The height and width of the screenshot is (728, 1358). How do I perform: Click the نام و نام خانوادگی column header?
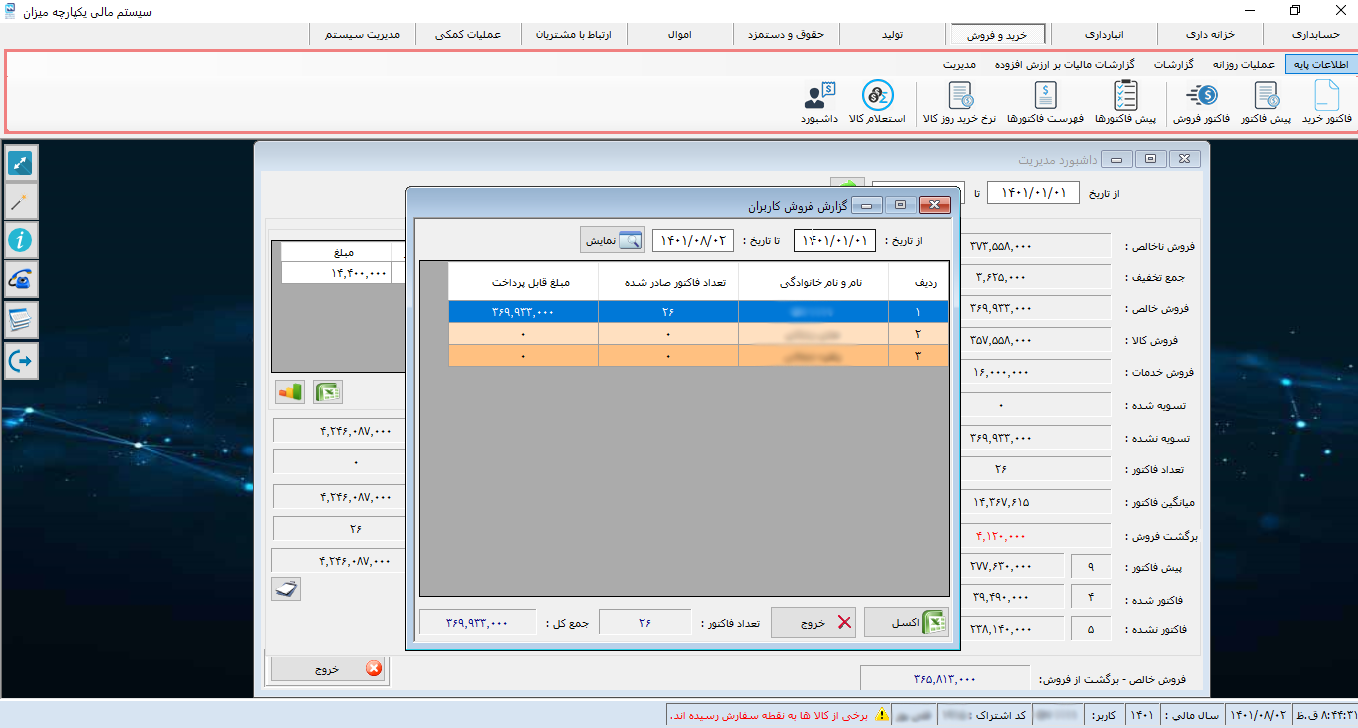click(x=813, y=282)
